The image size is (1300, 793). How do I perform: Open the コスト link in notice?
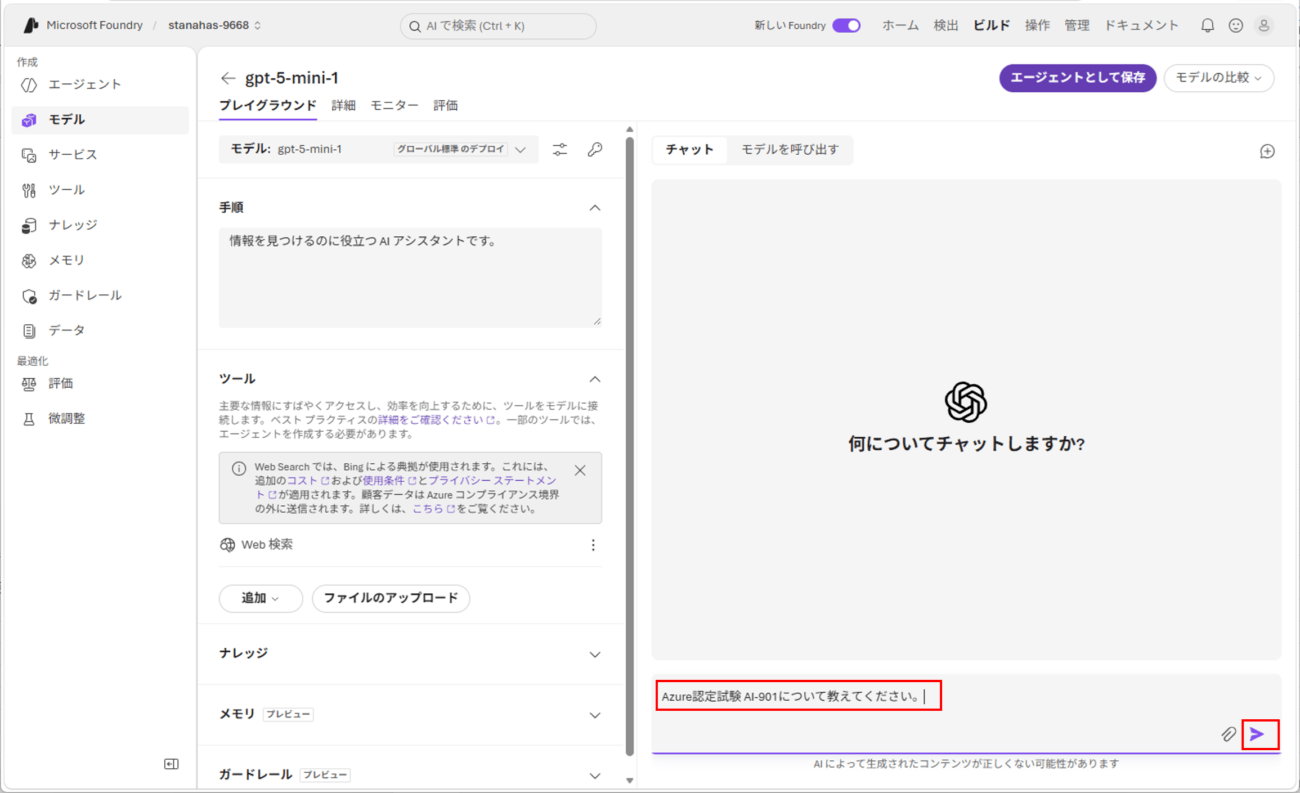point(308,481)
